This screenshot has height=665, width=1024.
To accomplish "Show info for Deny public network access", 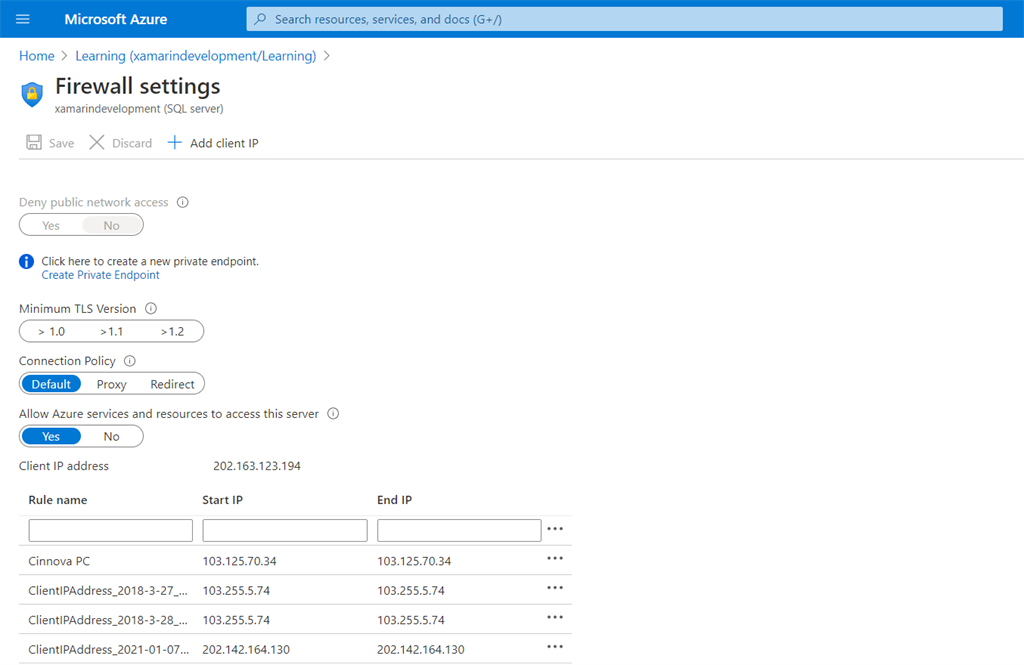I will point(183,203).
